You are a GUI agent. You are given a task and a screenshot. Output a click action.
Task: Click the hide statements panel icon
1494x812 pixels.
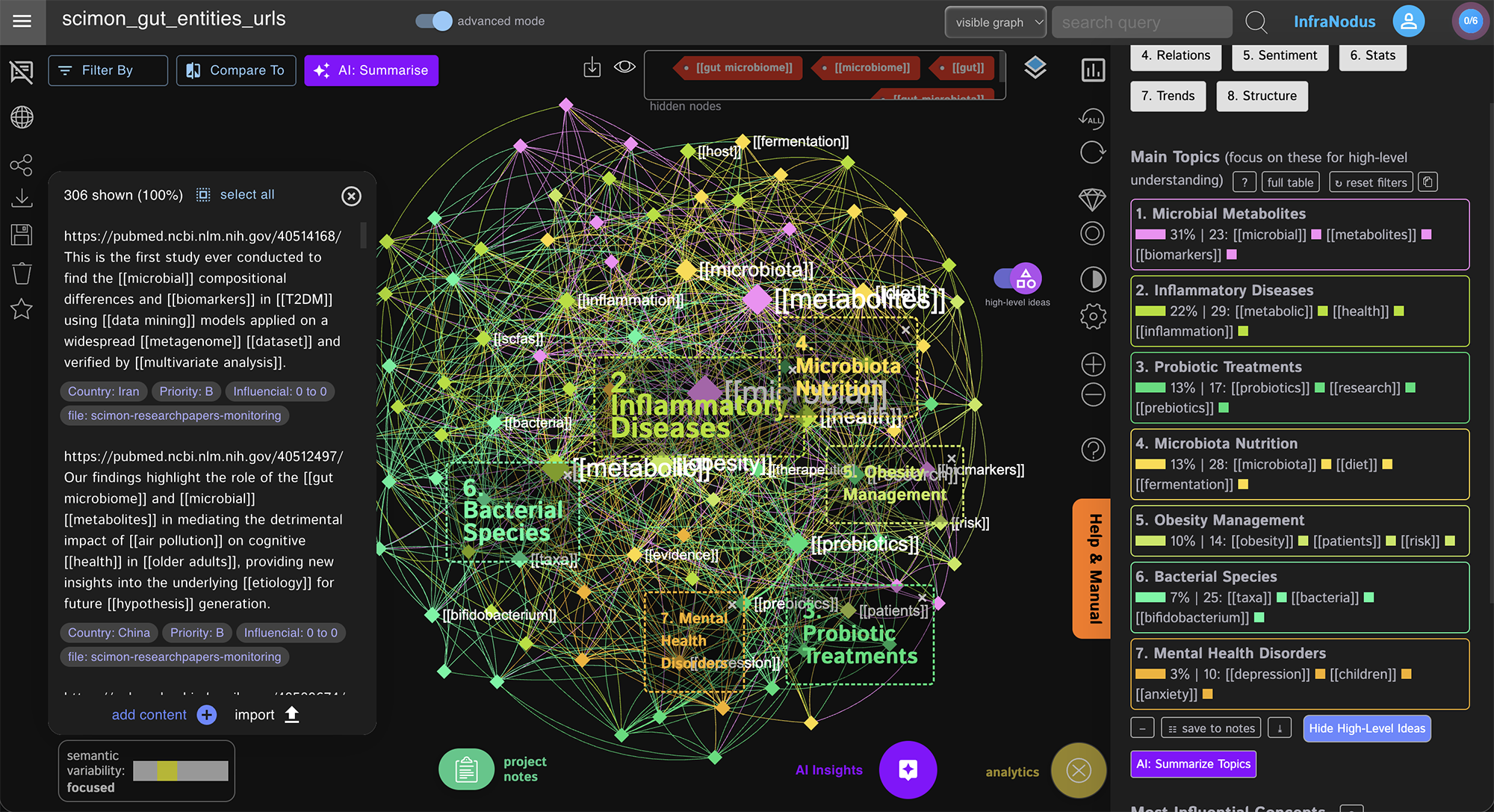[x=22, y=72]
